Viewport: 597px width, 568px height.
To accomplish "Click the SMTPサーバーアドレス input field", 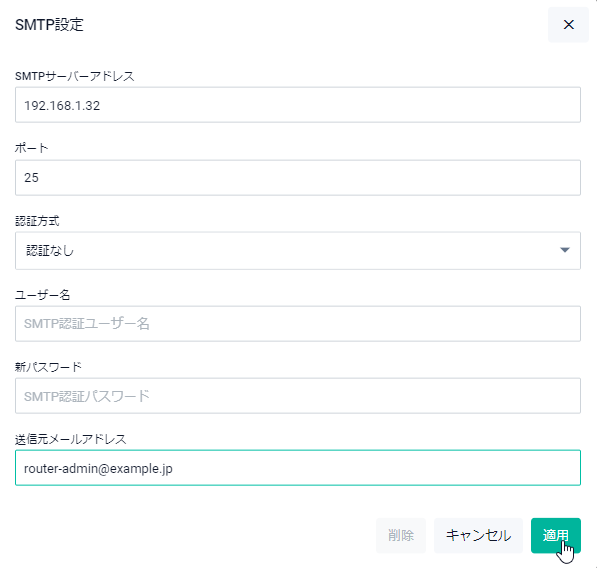I will [298, 105].
